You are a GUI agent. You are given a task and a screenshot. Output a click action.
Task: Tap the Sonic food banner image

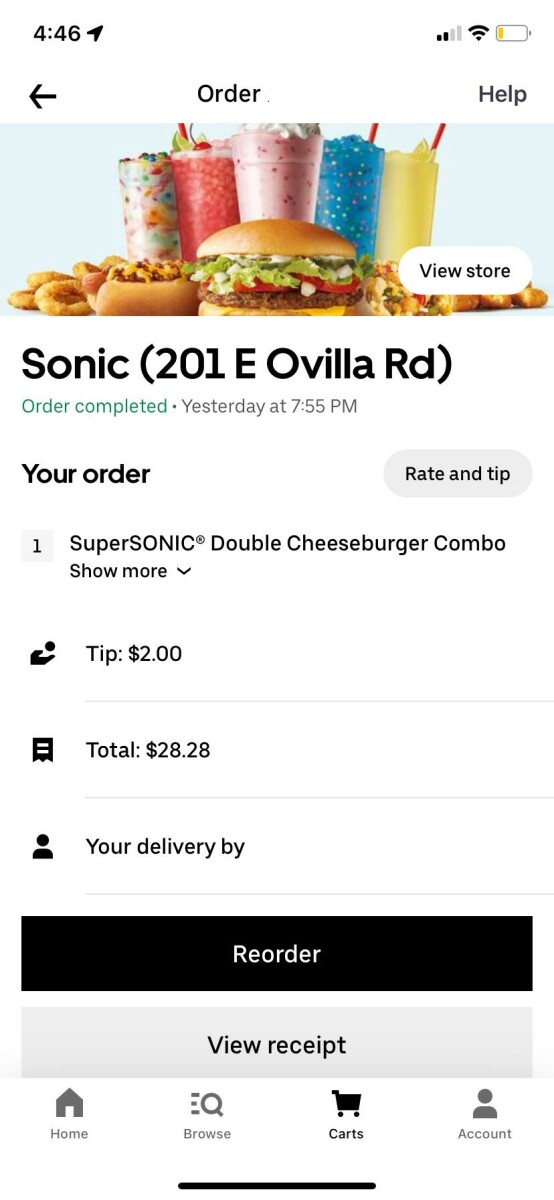click(277, 220)
